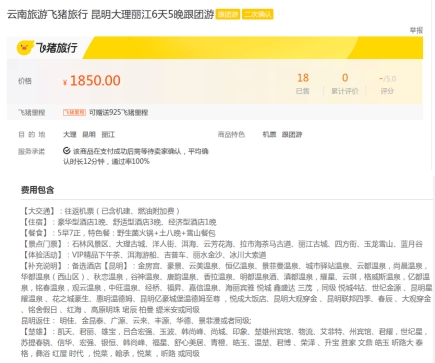Click the 费用包含 section heading
This screenshot has width=435, height=363.
[x=37, y=190]
